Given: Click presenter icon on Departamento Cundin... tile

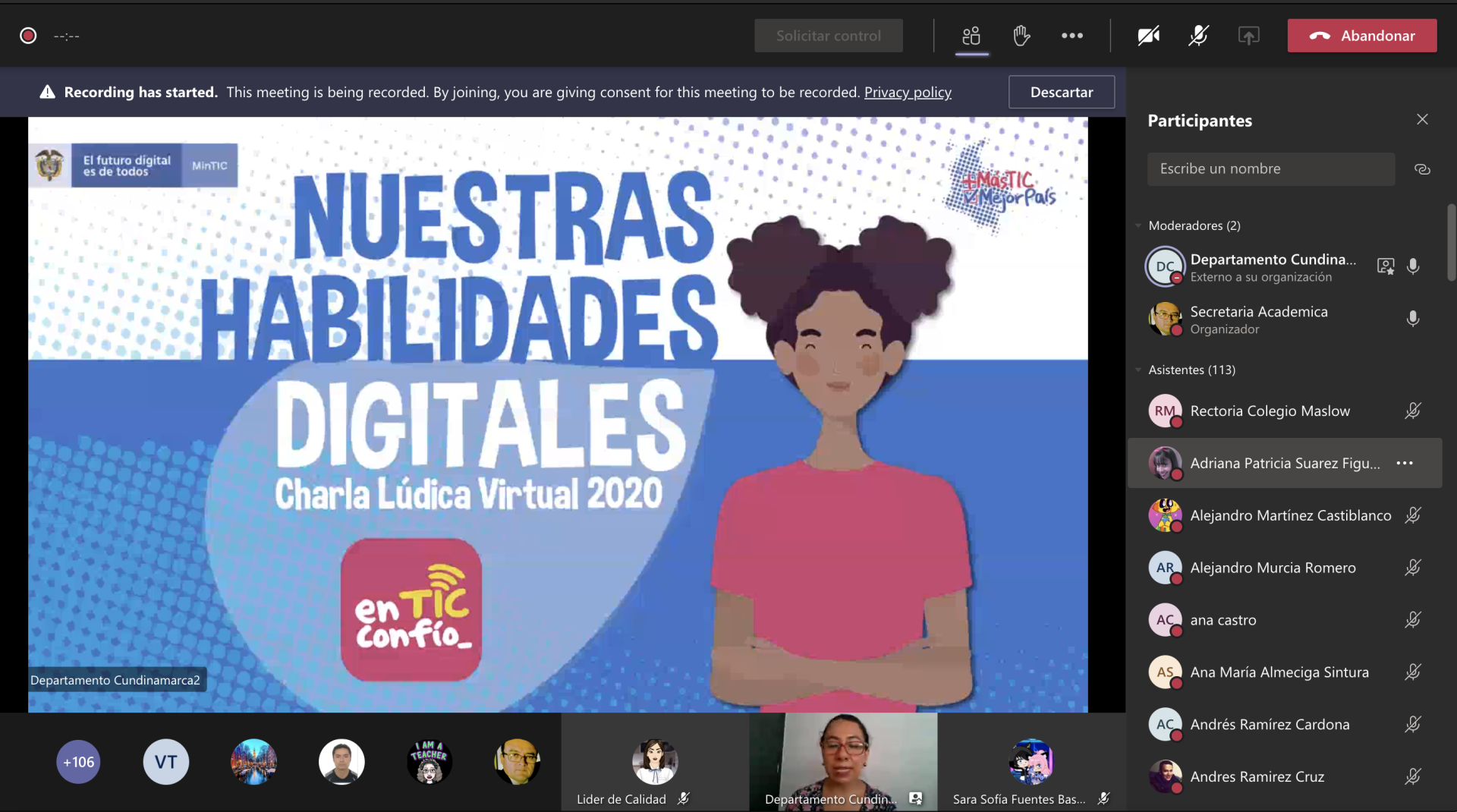Looking at the screenshot, I should pyautogui.click(x=916, y=798).
